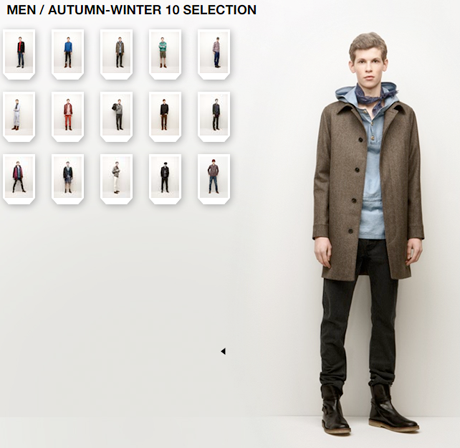Select the all black outfit with cap
The image size is (460, 448).
pyautogui.click(x=165, y=179)
